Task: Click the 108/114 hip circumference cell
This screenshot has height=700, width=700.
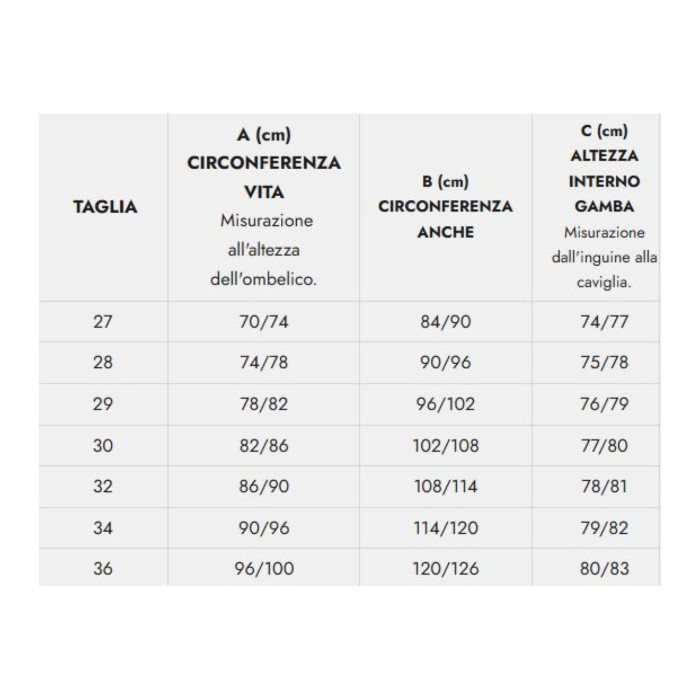Action: [x=445, y=487]
